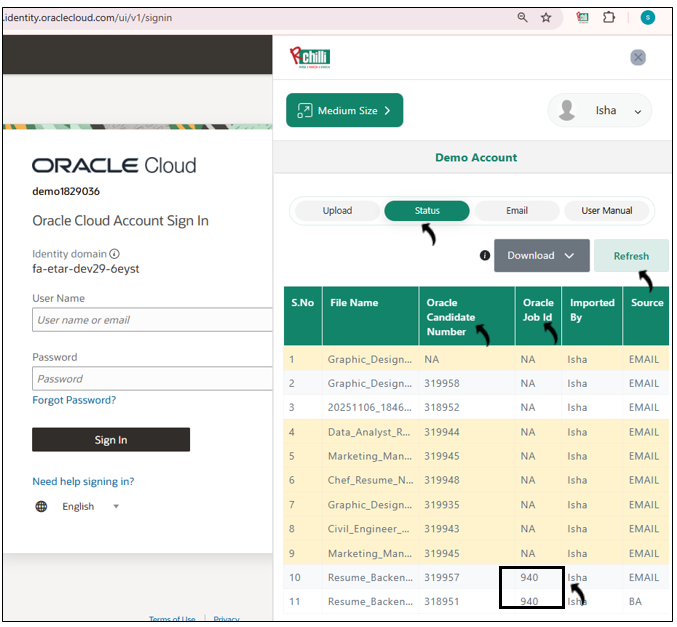This screenshot has height=627, width=677.
Task: Open the Chrome profile avatar
Action: 648,17
